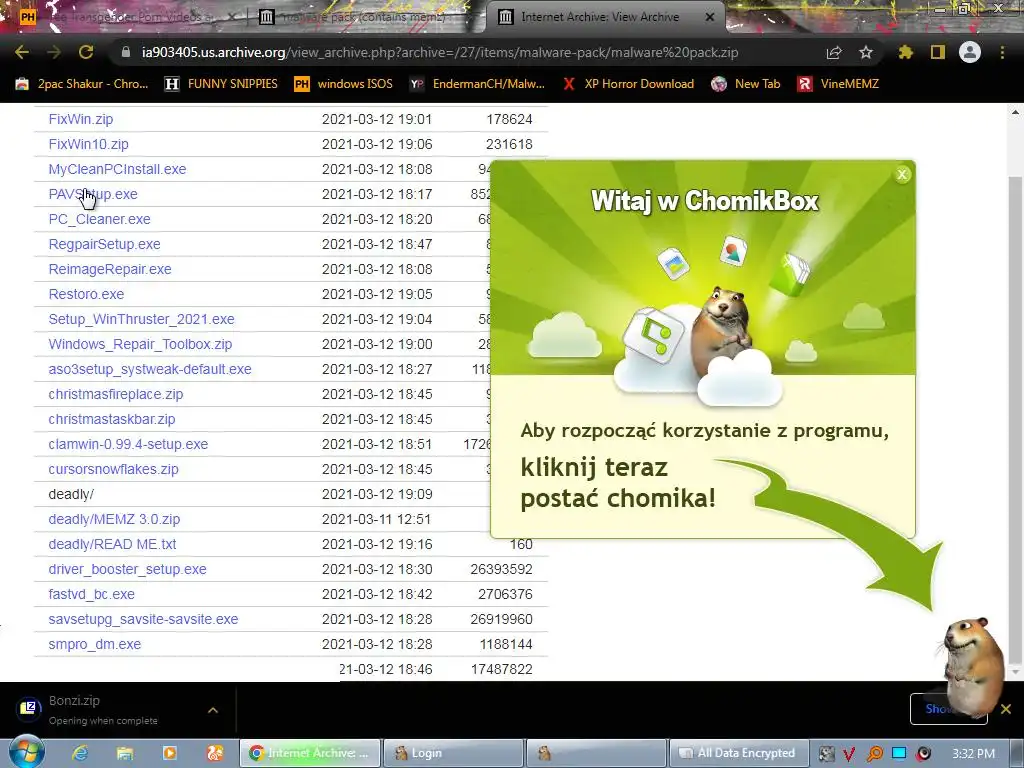This screenshot has height=768, width=1024.
Task: Open the deadly/READ ME.txt link
Action: [112, 544]
